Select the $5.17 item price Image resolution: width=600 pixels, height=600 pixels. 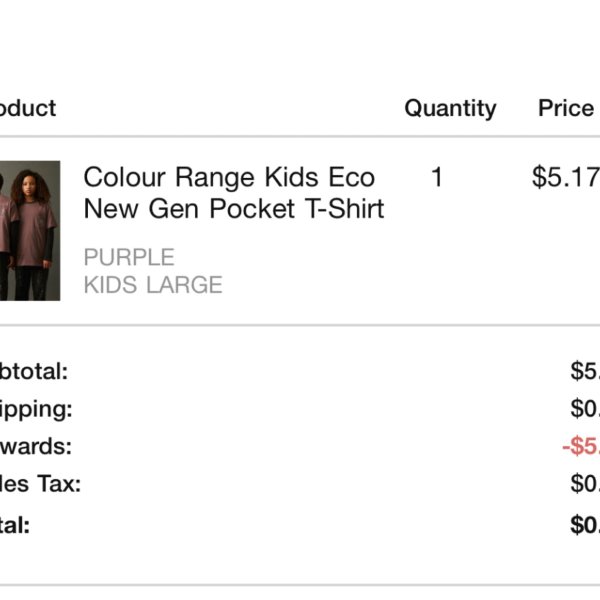point(566,178)
